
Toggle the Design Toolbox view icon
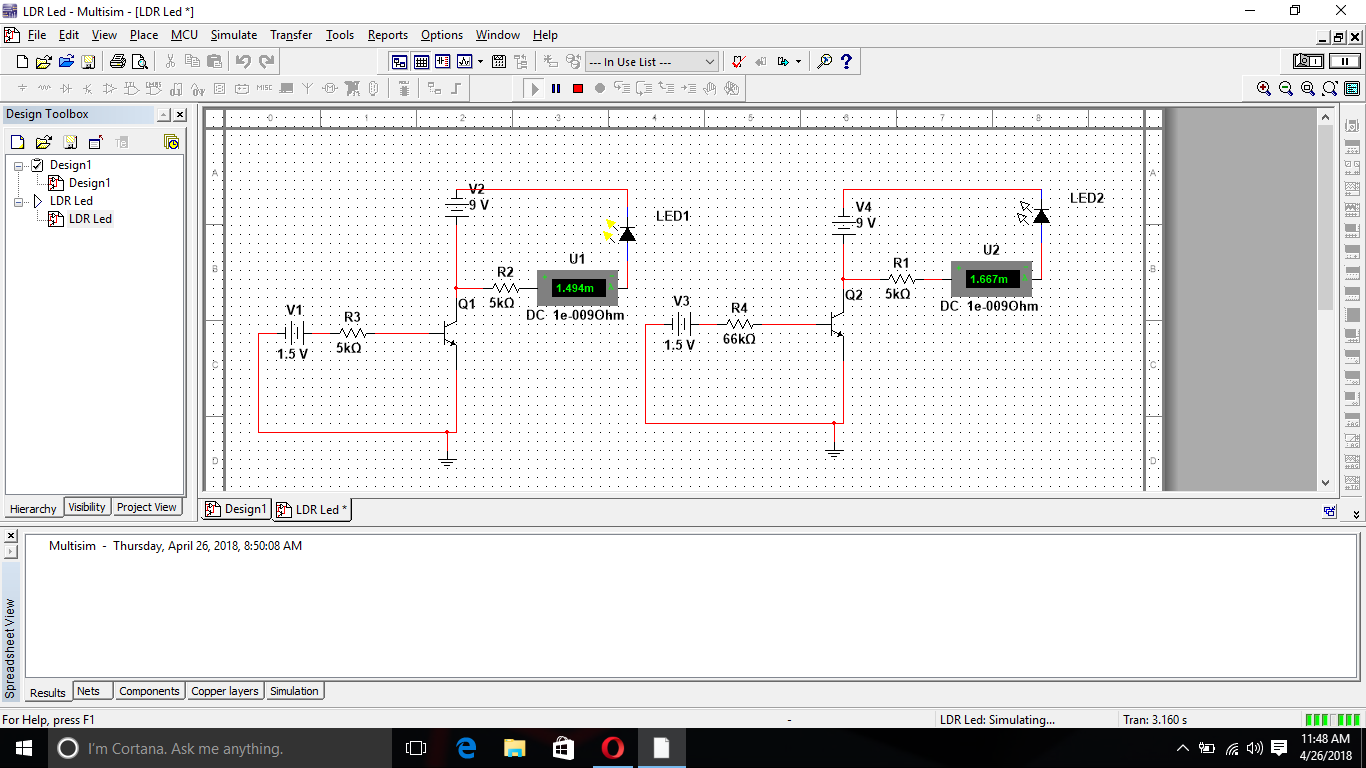[400, 62]
